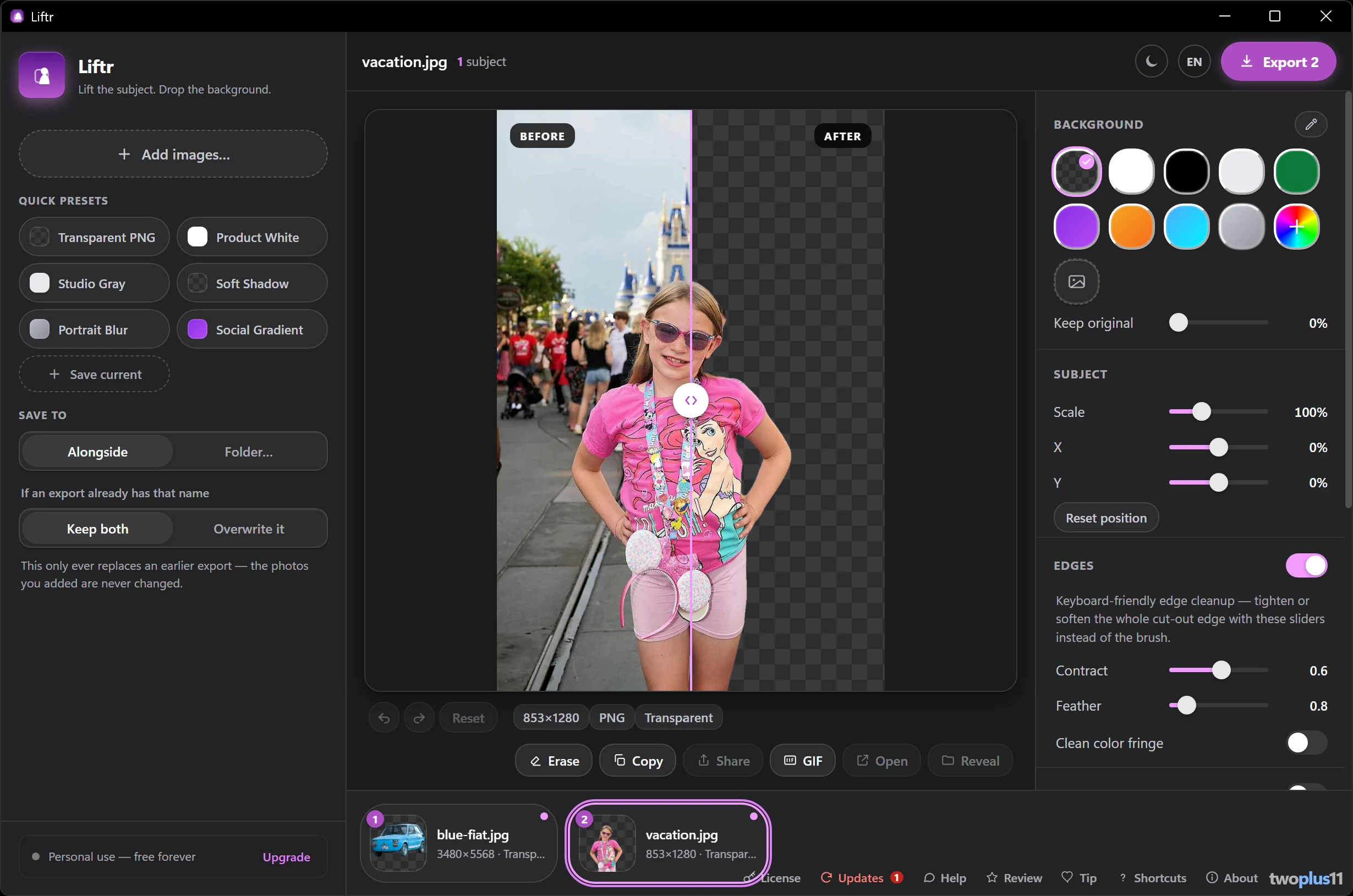The width and height of the screenshot is (1353, 896).
Task: Toggle the Edges switch off
Action: 1306,565
